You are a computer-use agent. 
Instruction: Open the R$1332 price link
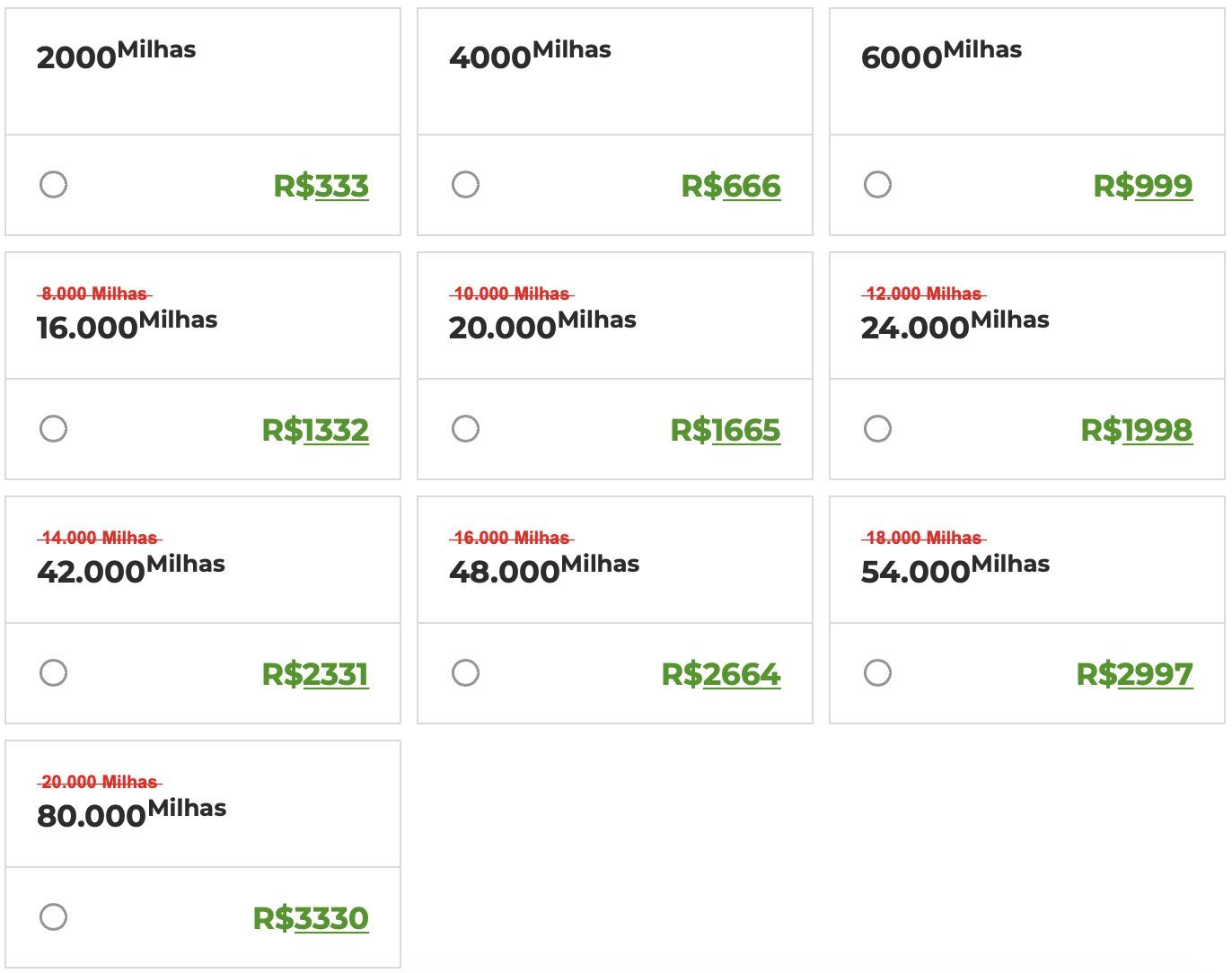click(315, 430)
